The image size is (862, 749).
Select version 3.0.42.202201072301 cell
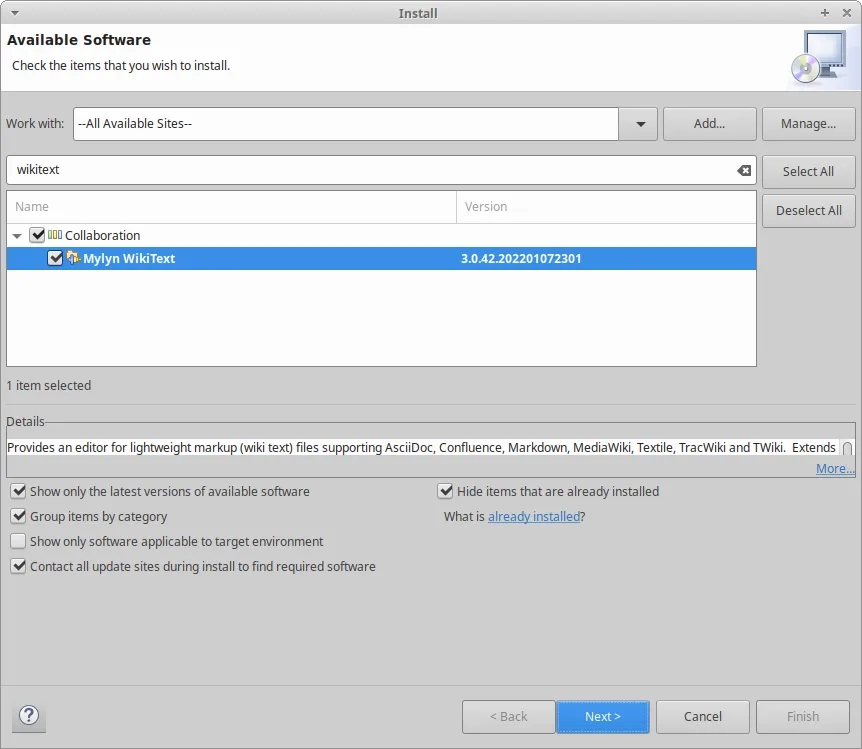click(521, 258)
